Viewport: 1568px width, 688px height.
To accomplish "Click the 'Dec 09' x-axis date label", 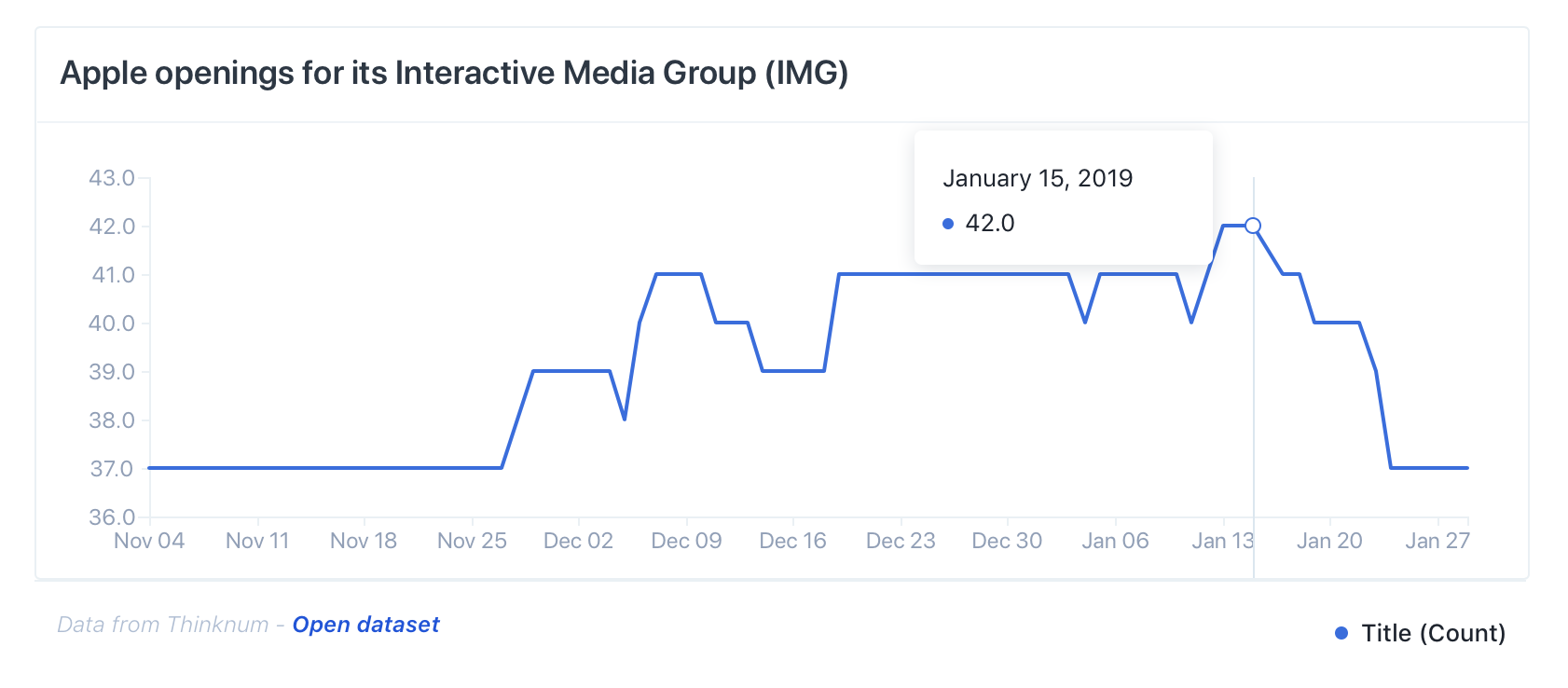I will tap(686, 541).
